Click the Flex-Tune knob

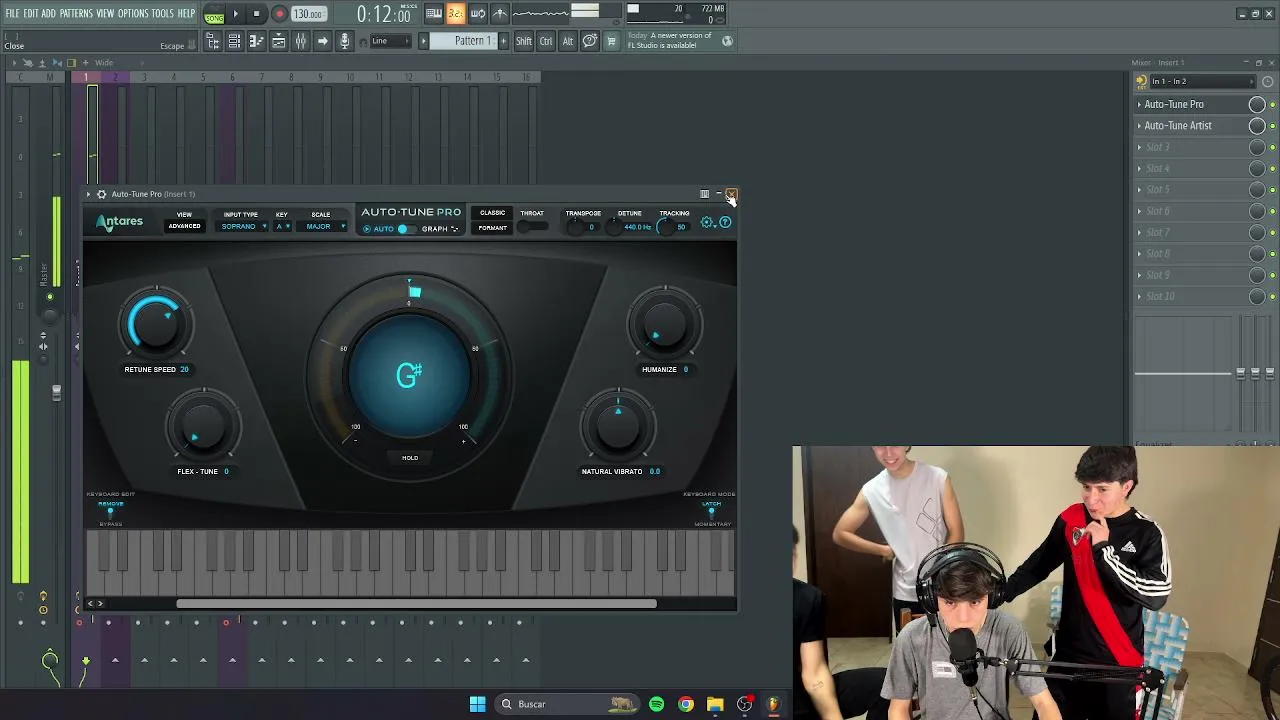click(203, 426)
